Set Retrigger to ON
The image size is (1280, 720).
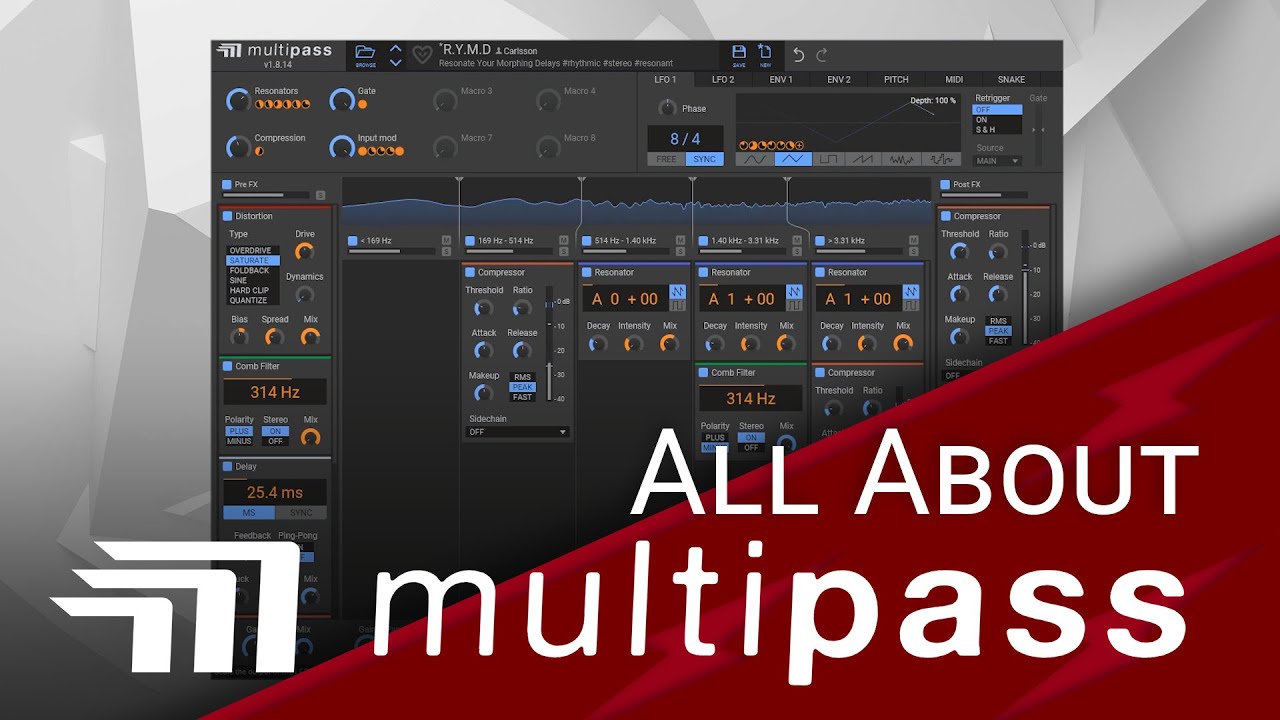pyautogui.click(x=998, y=119)
